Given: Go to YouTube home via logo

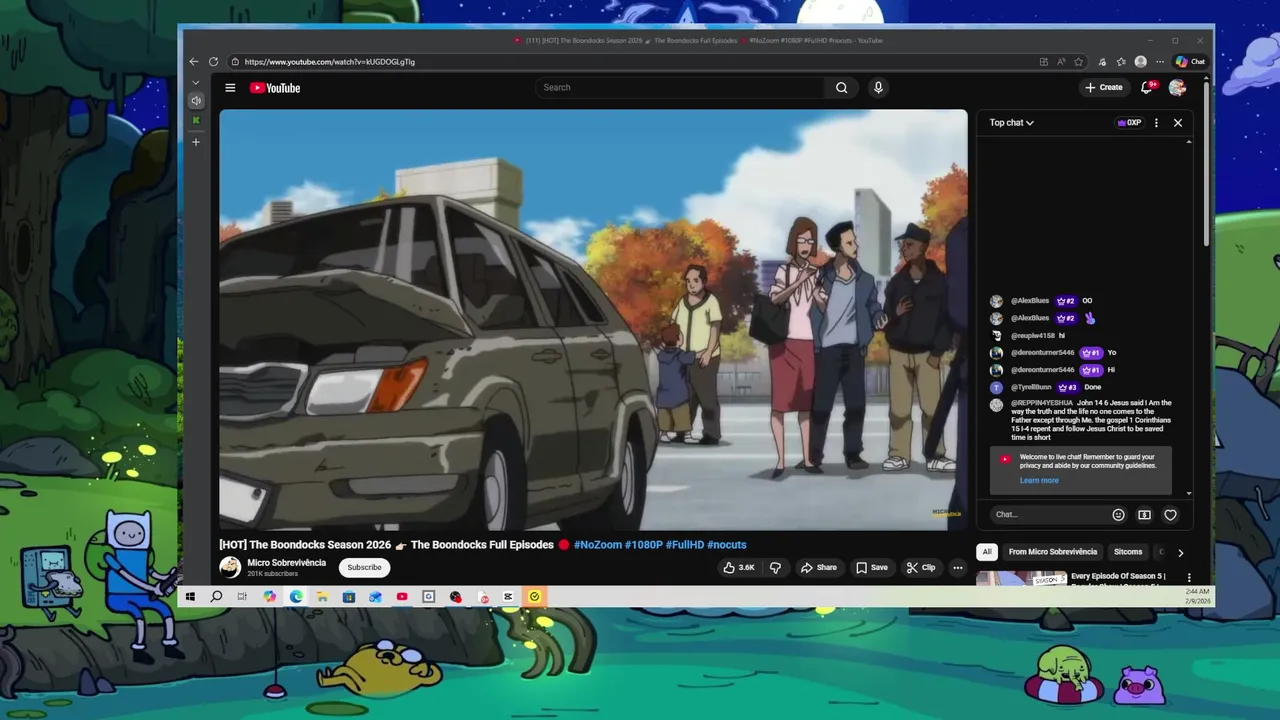Looking at the screenshot, I should click(x=275, y=88).
